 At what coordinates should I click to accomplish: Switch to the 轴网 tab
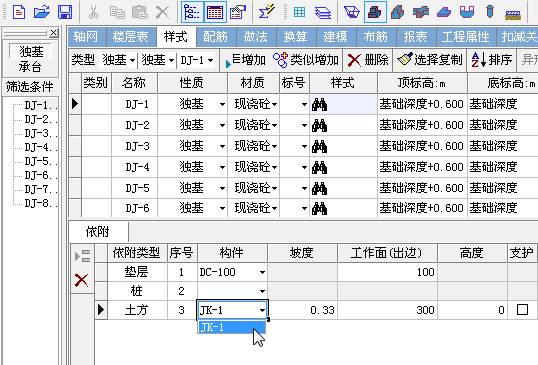pos(85,37)
